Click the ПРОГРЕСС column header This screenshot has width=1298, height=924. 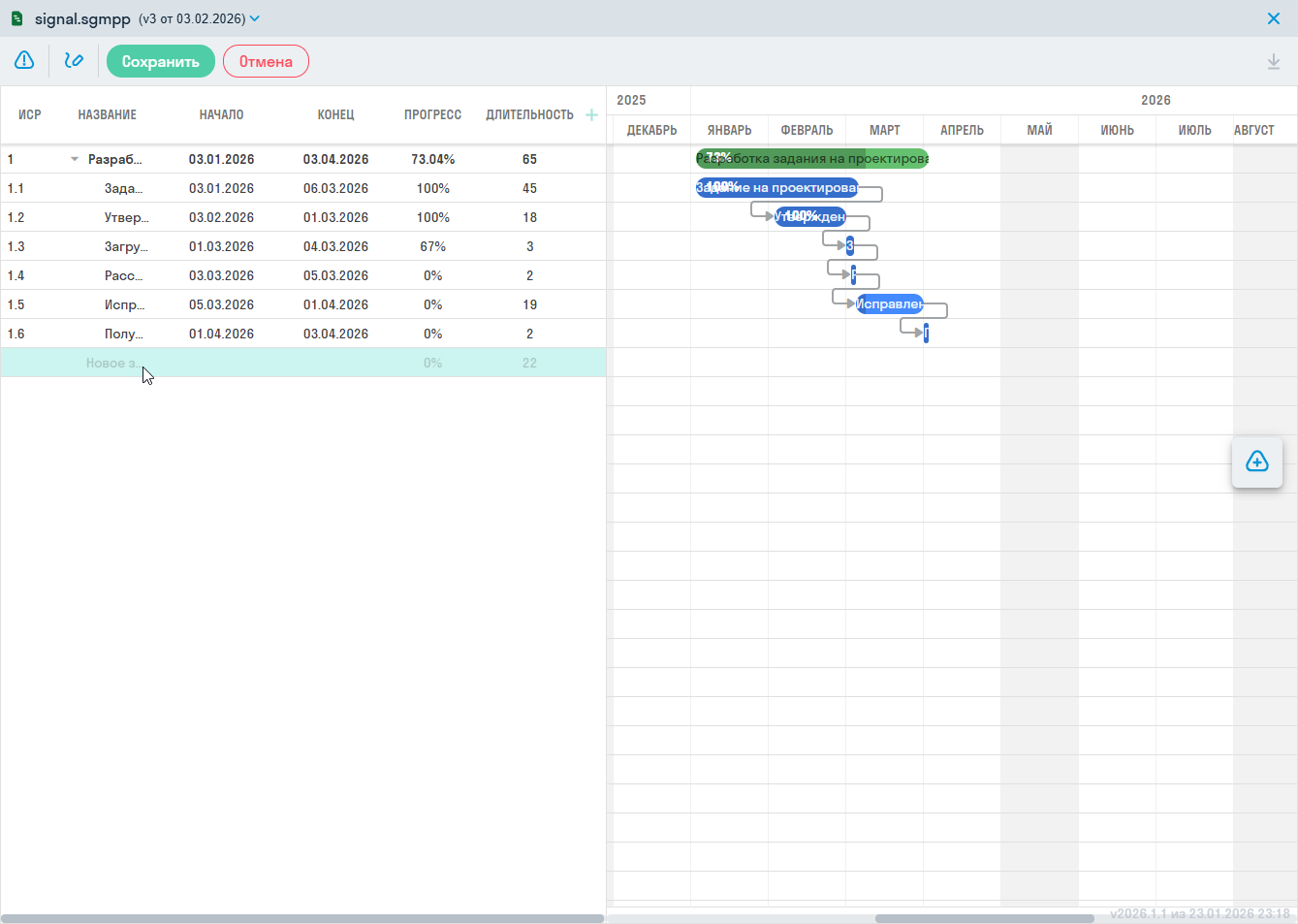click(x=432, y=114)
